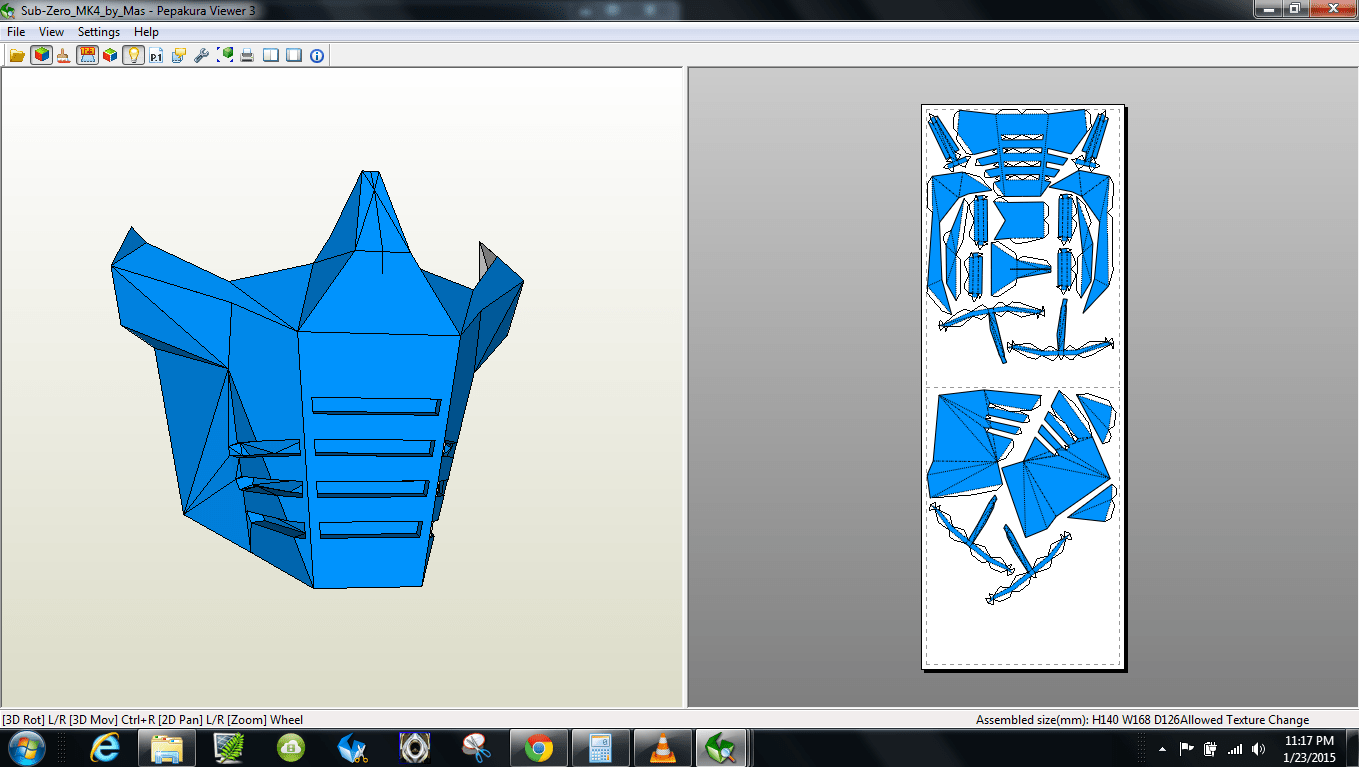Click the volume speaker tray icon
Image resolution: width=1359 pixels, height=767 pixels.
point(1258,748)
